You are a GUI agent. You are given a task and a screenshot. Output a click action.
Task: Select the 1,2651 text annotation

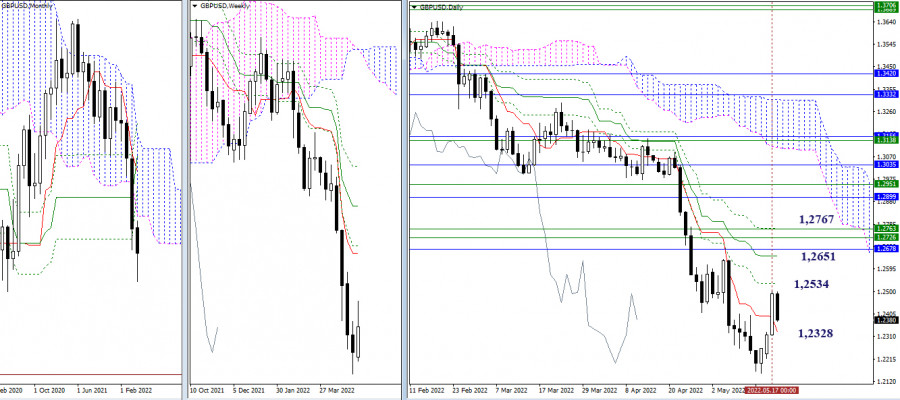coord(818,257)
